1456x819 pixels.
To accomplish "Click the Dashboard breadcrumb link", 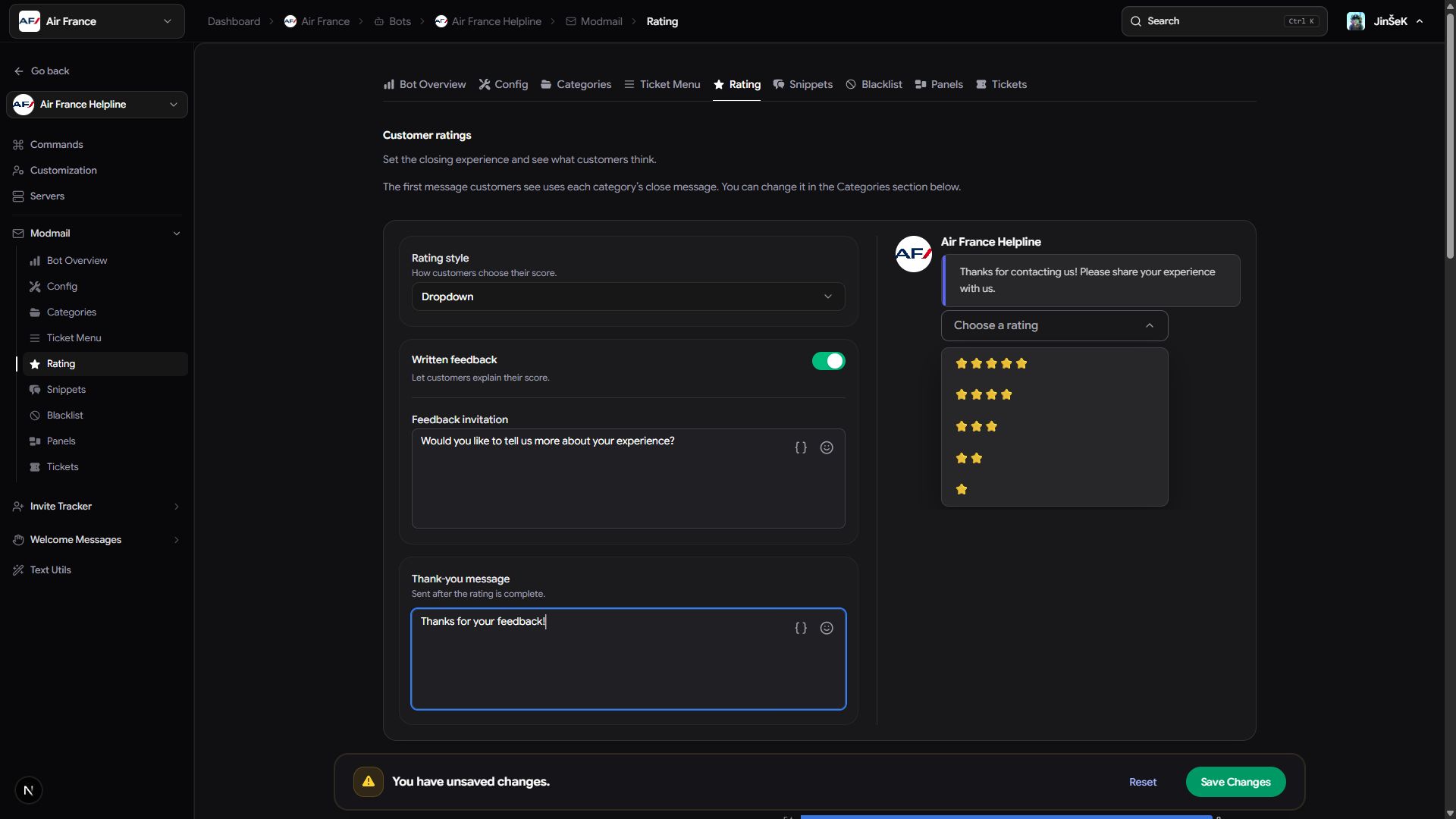I will click(234, 21).
